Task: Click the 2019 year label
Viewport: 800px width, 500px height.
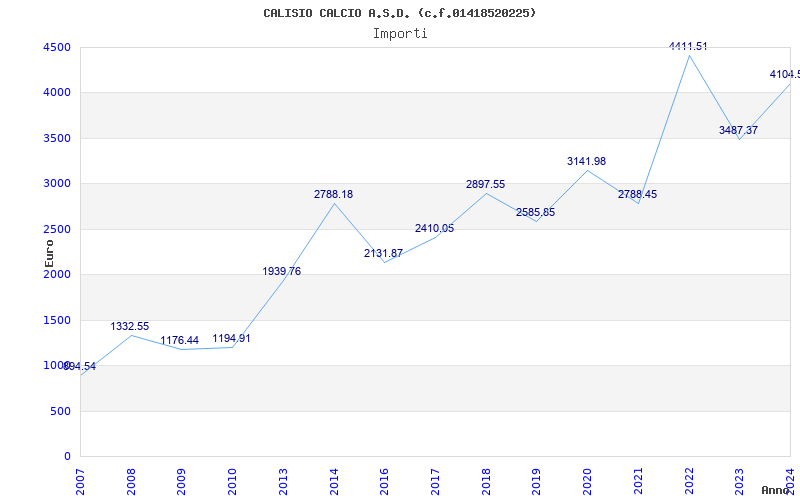Action: (536, 482)
